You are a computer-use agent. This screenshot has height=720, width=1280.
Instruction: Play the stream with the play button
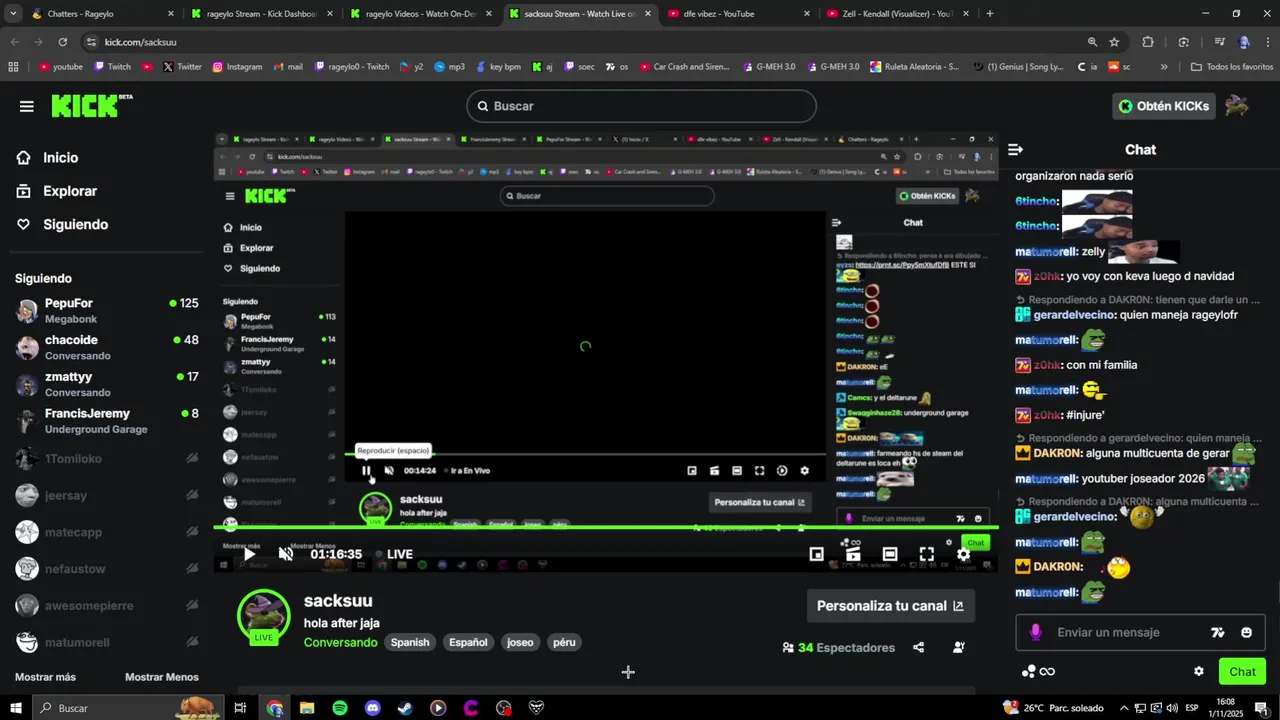pyautogui.click(x=249, y=554)
